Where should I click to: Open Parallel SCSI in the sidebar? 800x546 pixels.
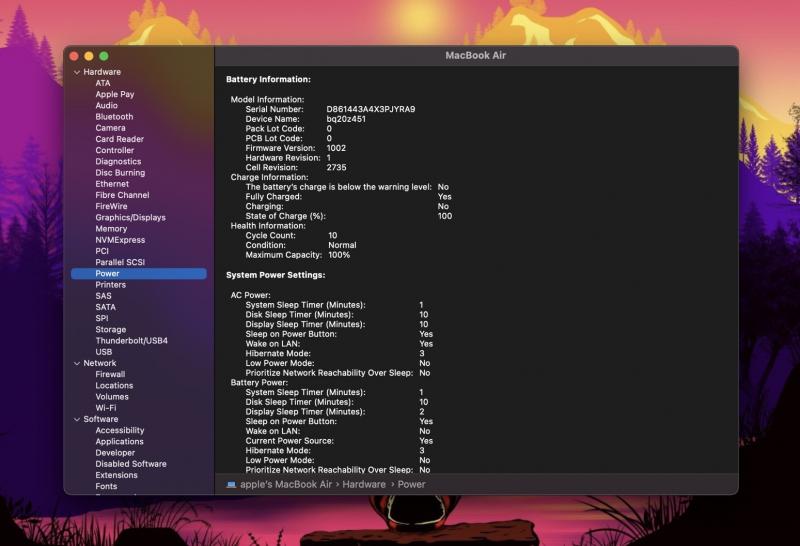click(x=120, y=263)
